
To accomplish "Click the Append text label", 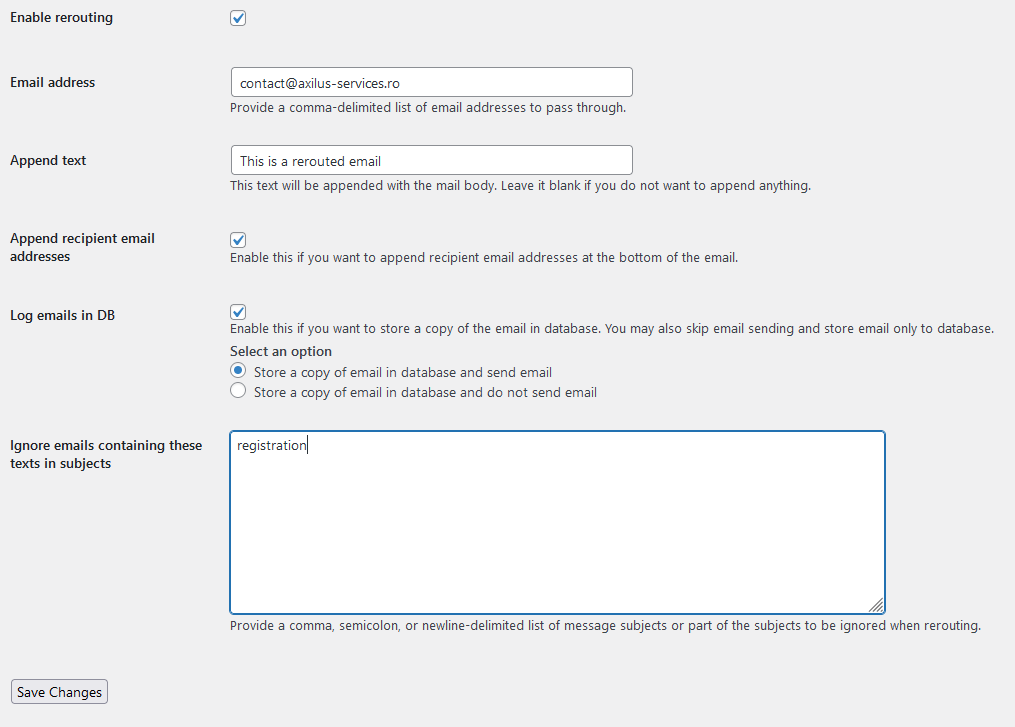I will coord(48,161).
